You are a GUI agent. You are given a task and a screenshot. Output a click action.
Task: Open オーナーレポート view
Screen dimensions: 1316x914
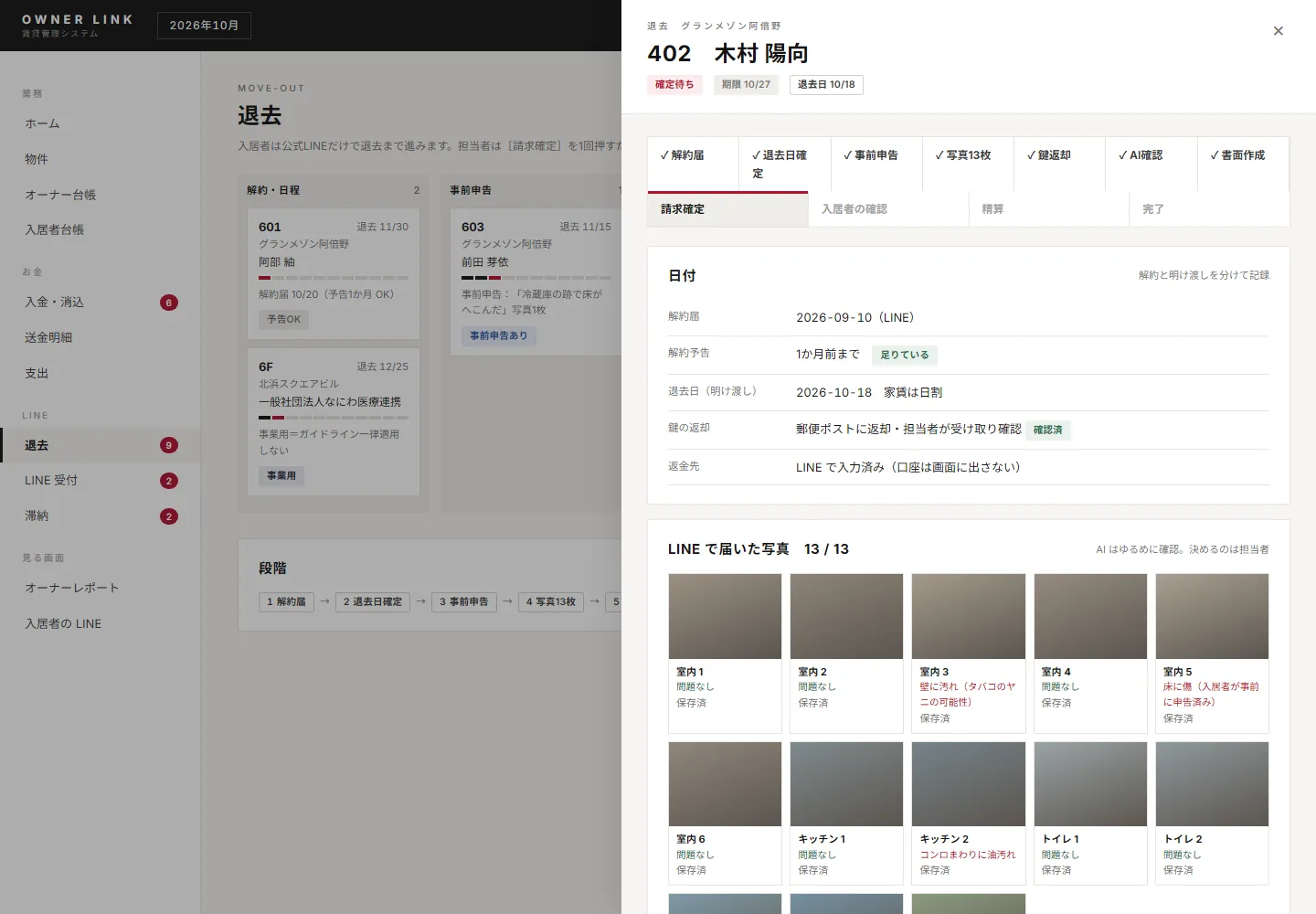[x=101, y=589]
